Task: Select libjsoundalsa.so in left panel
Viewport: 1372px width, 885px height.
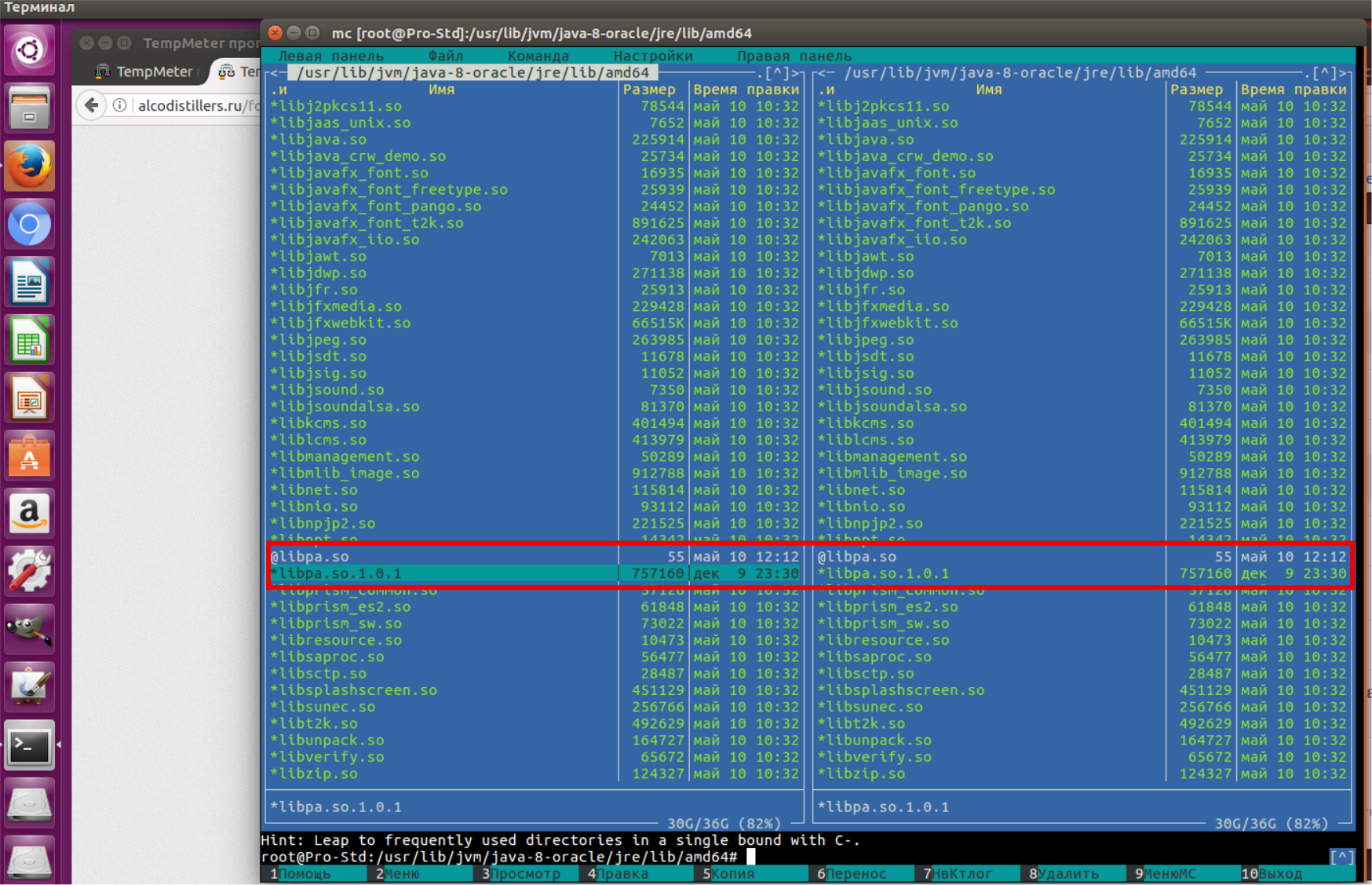Action: click(x=534, y=407)
